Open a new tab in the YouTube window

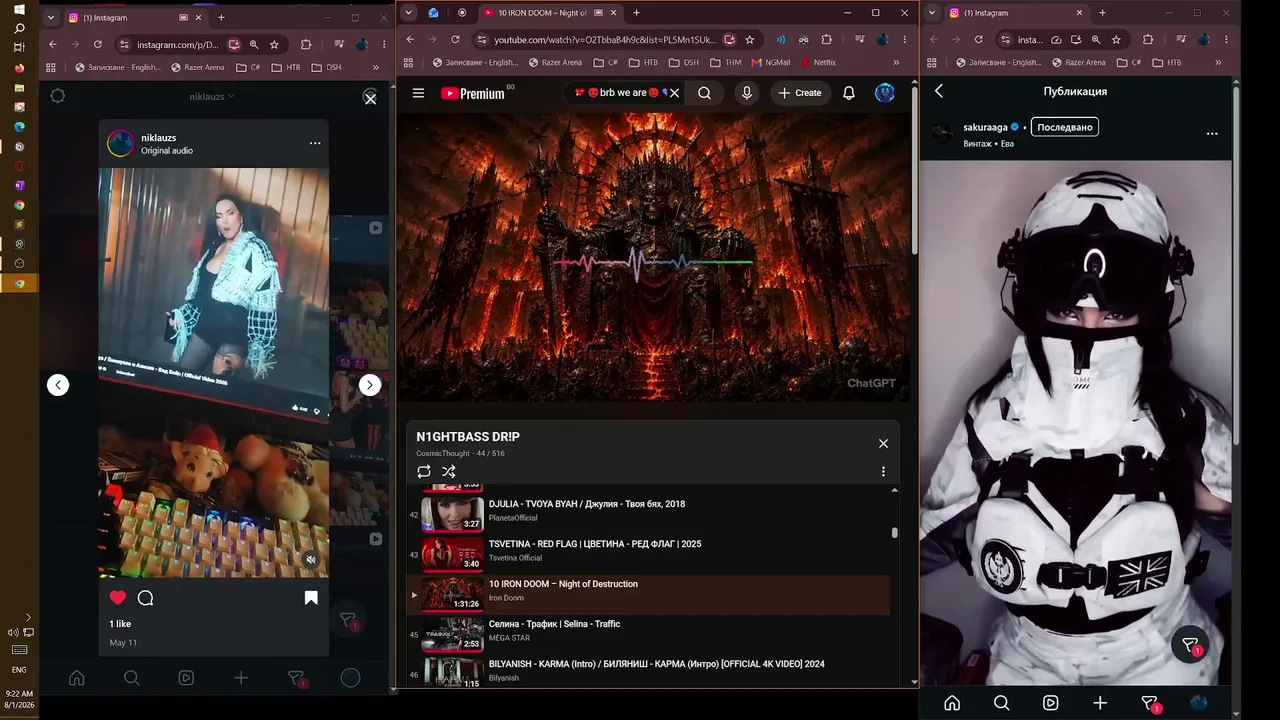pos(636,13)
